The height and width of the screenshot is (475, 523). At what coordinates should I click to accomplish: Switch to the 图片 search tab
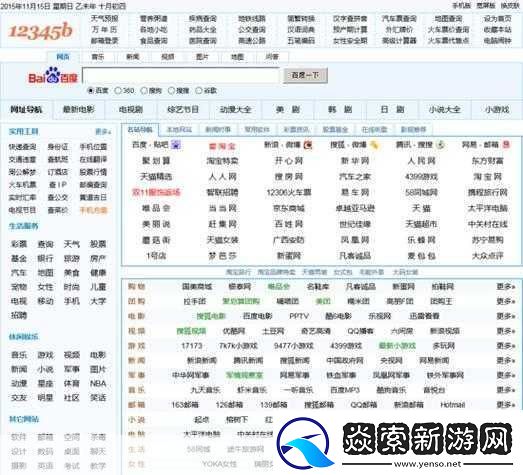pos(202,57)
